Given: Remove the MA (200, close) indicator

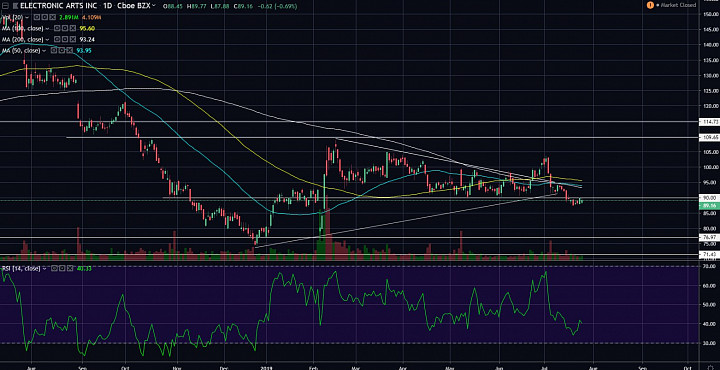Looking at the screenshot, I should pyautogui.click(x=73, y=39).
